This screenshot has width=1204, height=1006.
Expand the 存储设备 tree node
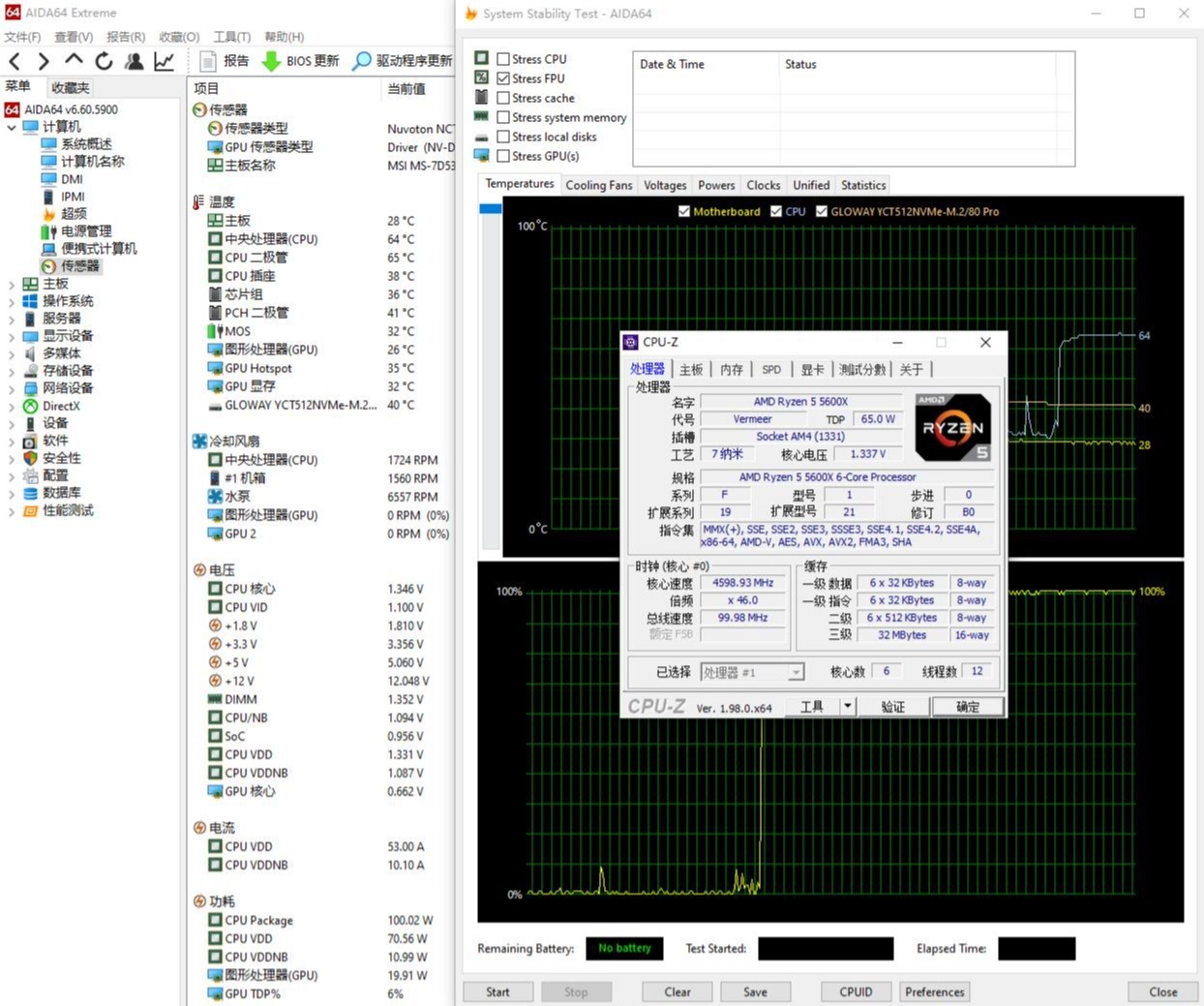(12, 372)
